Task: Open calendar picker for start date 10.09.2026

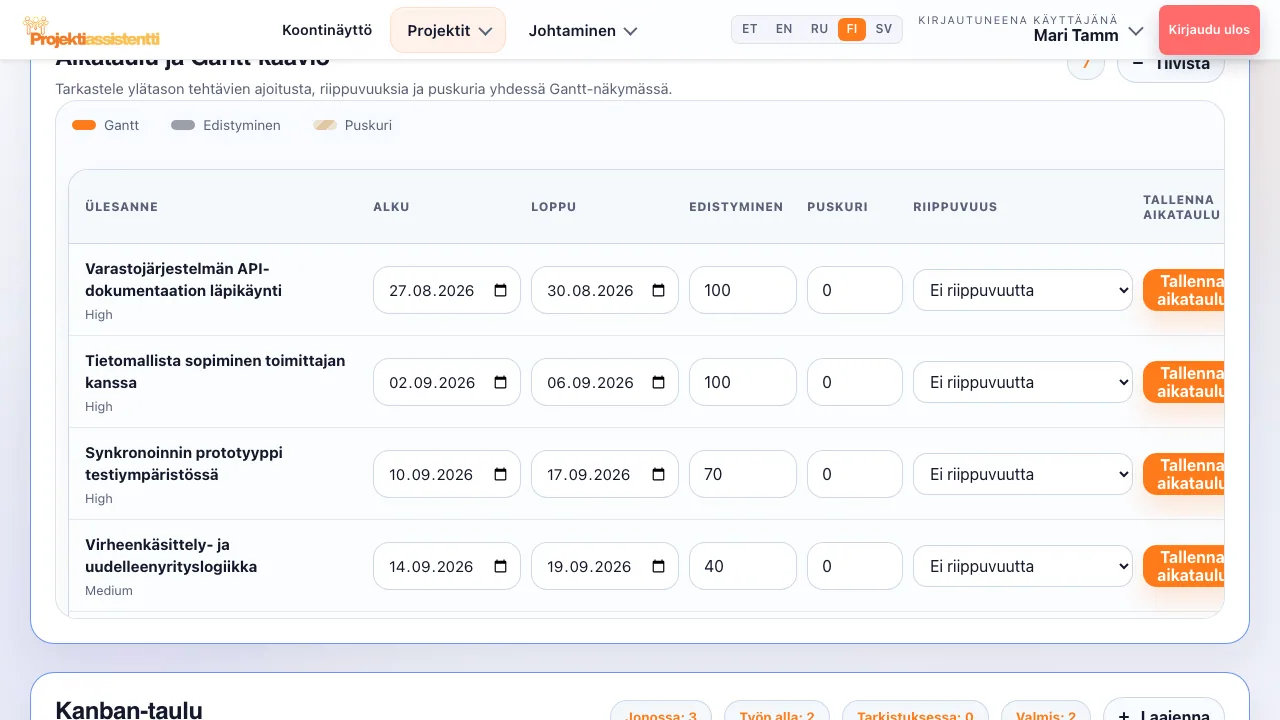Action: pos(501,475)
